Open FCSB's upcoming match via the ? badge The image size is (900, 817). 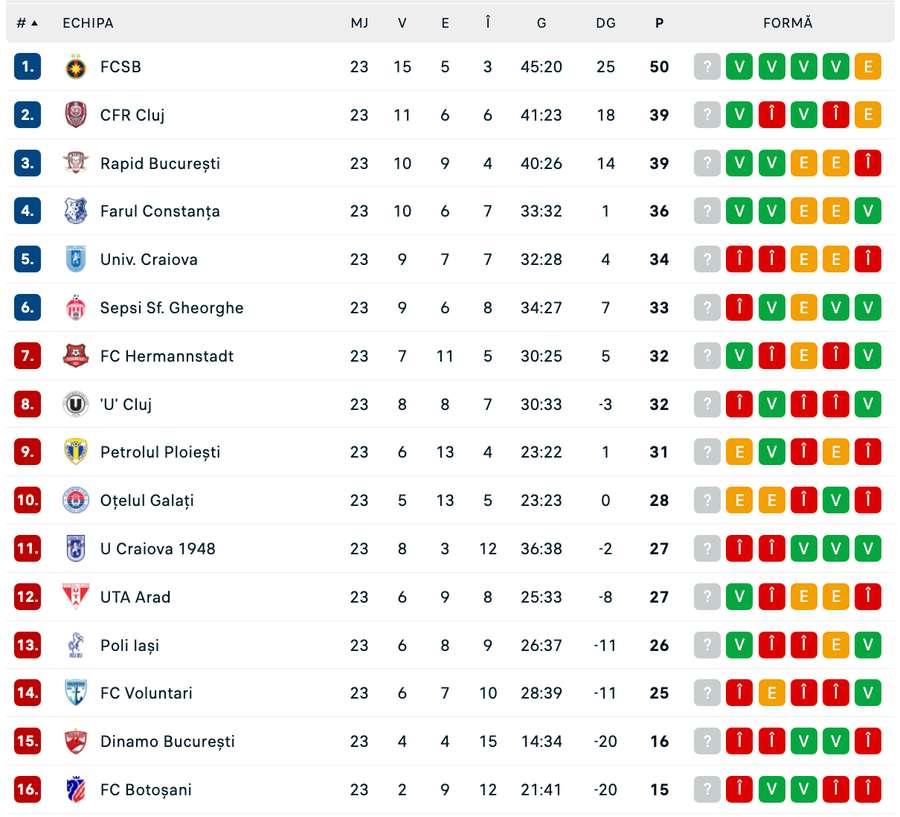pos(707,67)
